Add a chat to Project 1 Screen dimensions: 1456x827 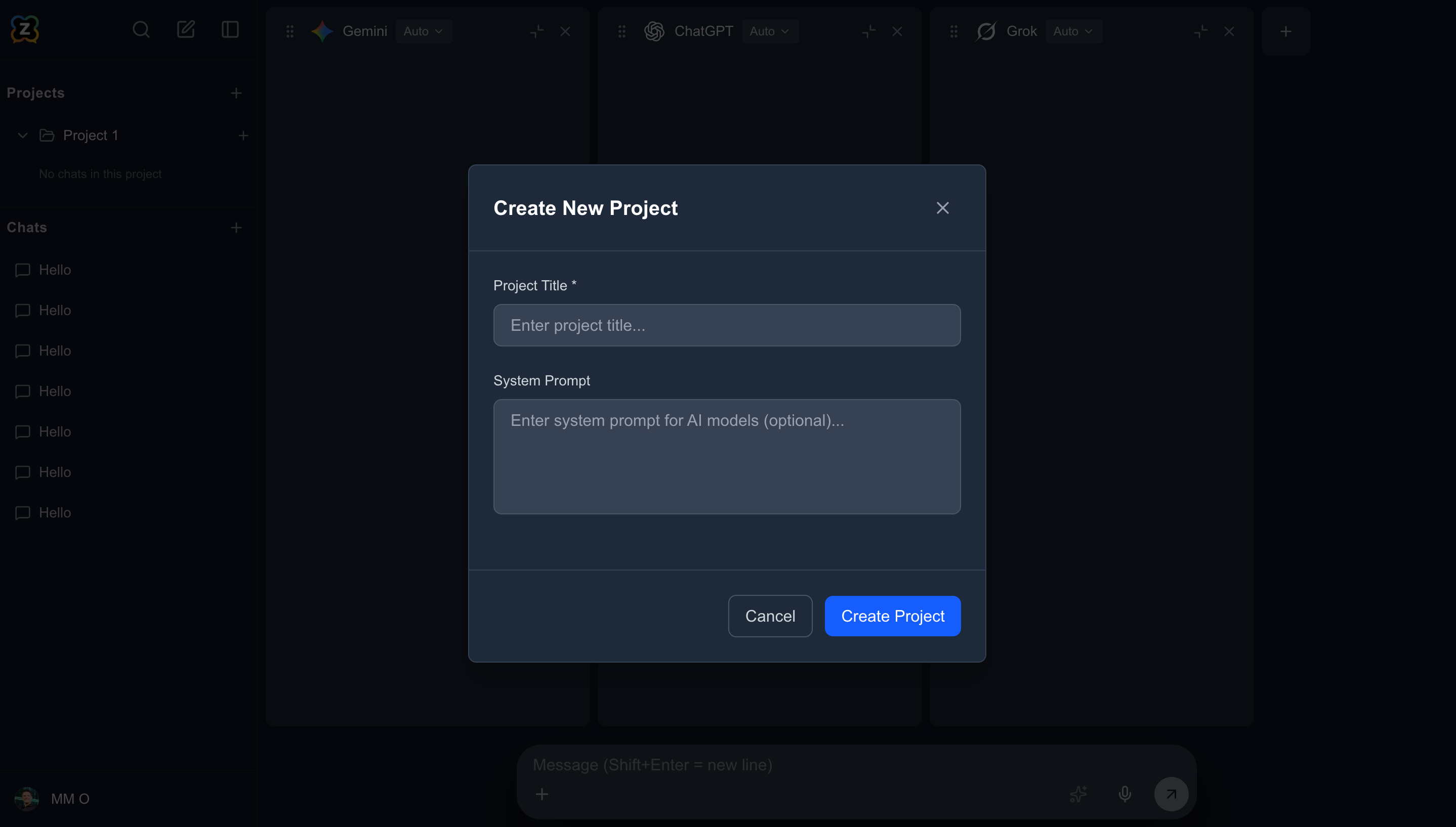pos(243,136)
